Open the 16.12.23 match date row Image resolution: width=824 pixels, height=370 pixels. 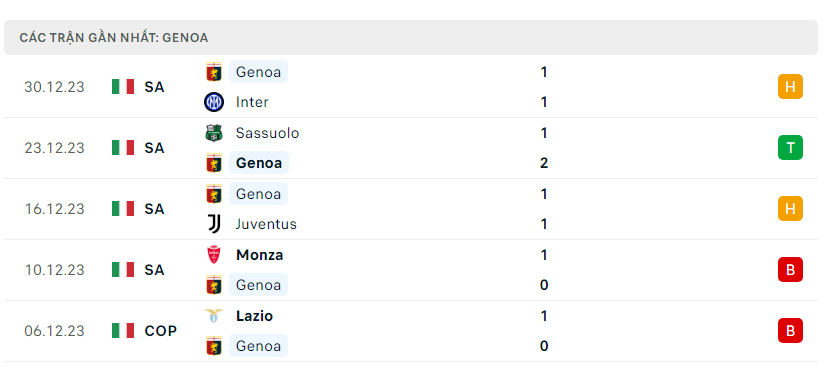(412, 209)
